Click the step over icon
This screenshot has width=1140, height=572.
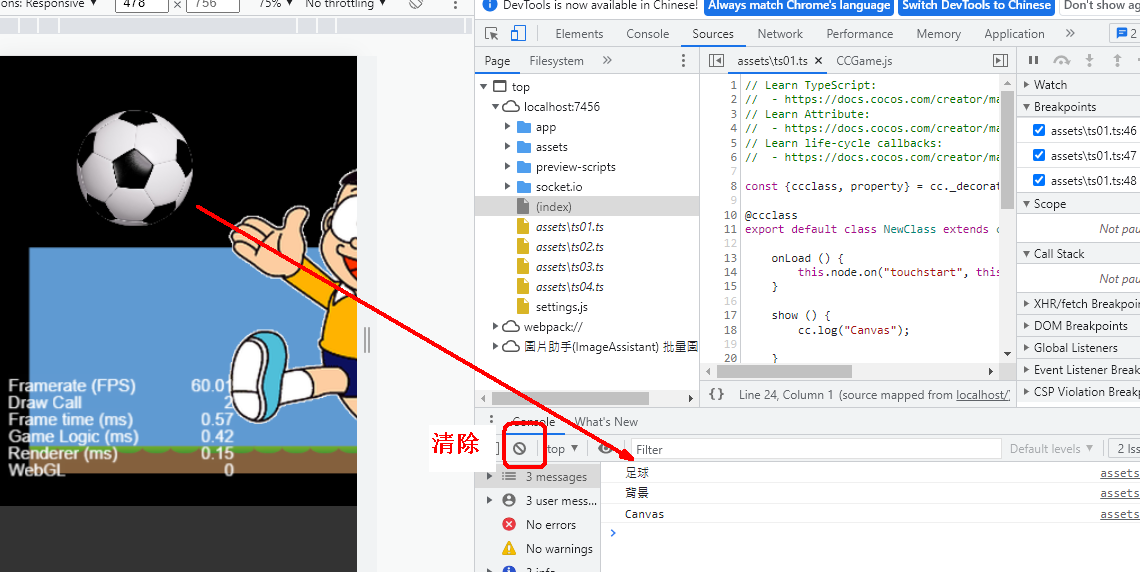pos(1061,60)
